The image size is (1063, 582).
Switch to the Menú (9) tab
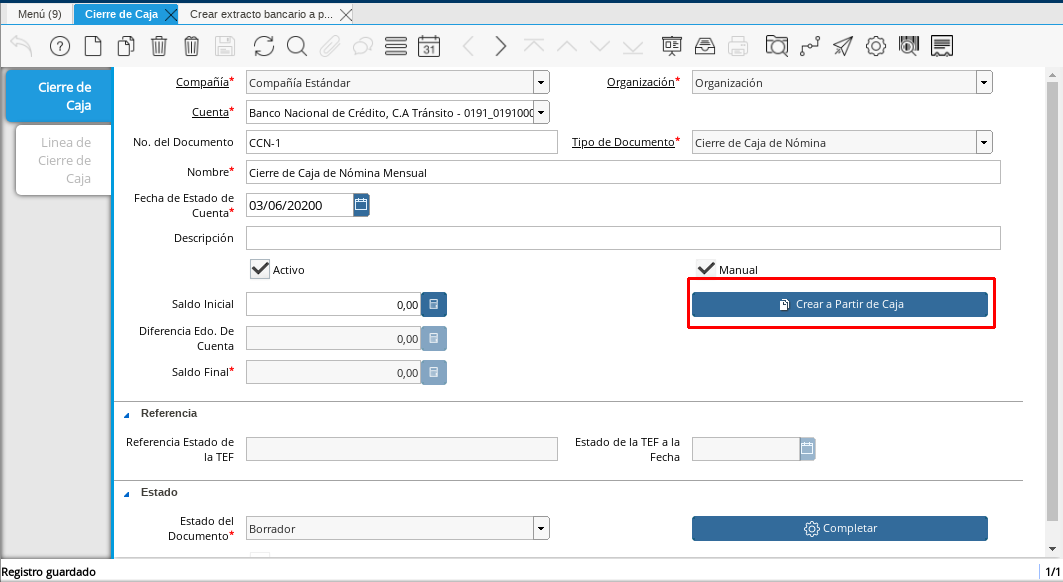coord(39,14)
